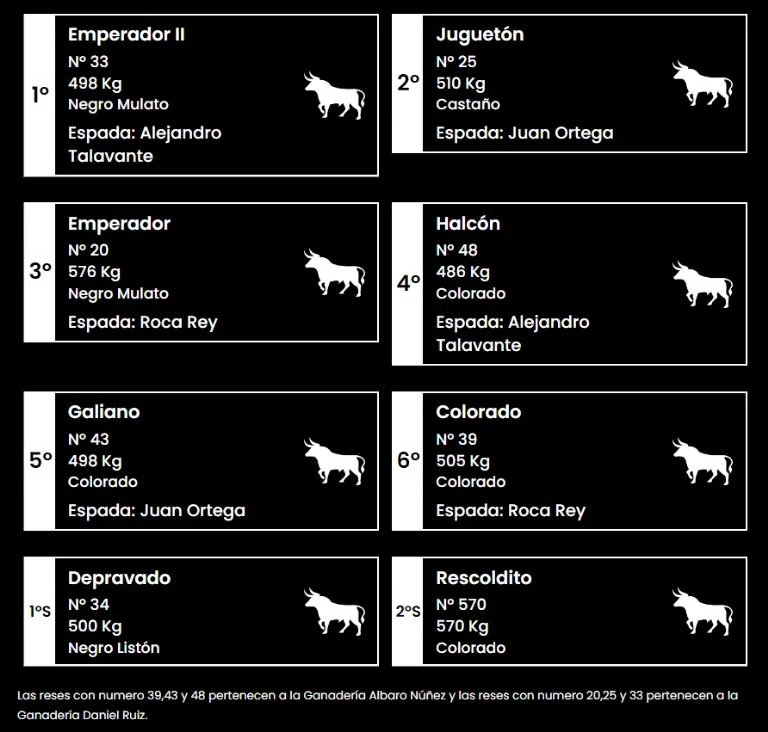Click the Halcón bull name heading
This screenshot has height=732, width=768.
click(468, 224)
